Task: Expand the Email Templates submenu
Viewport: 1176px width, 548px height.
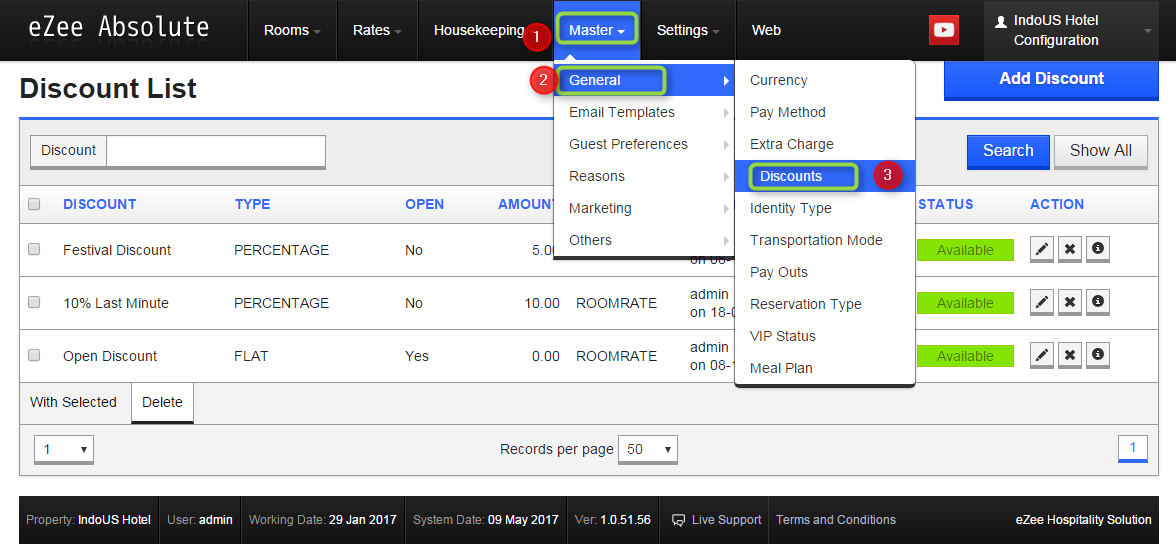Action: [x=644, y=112]
